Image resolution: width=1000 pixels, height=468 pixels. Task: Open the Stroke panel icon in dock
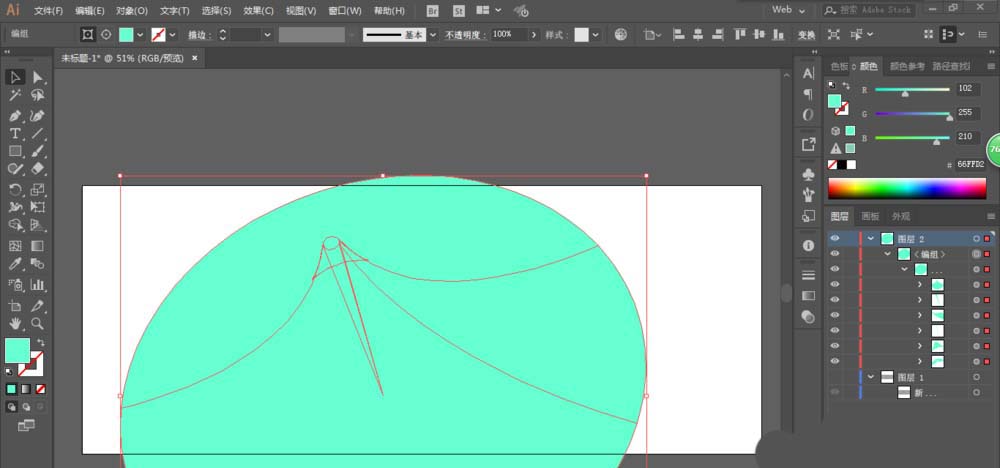pyautogui.click(x=808, y=275)
